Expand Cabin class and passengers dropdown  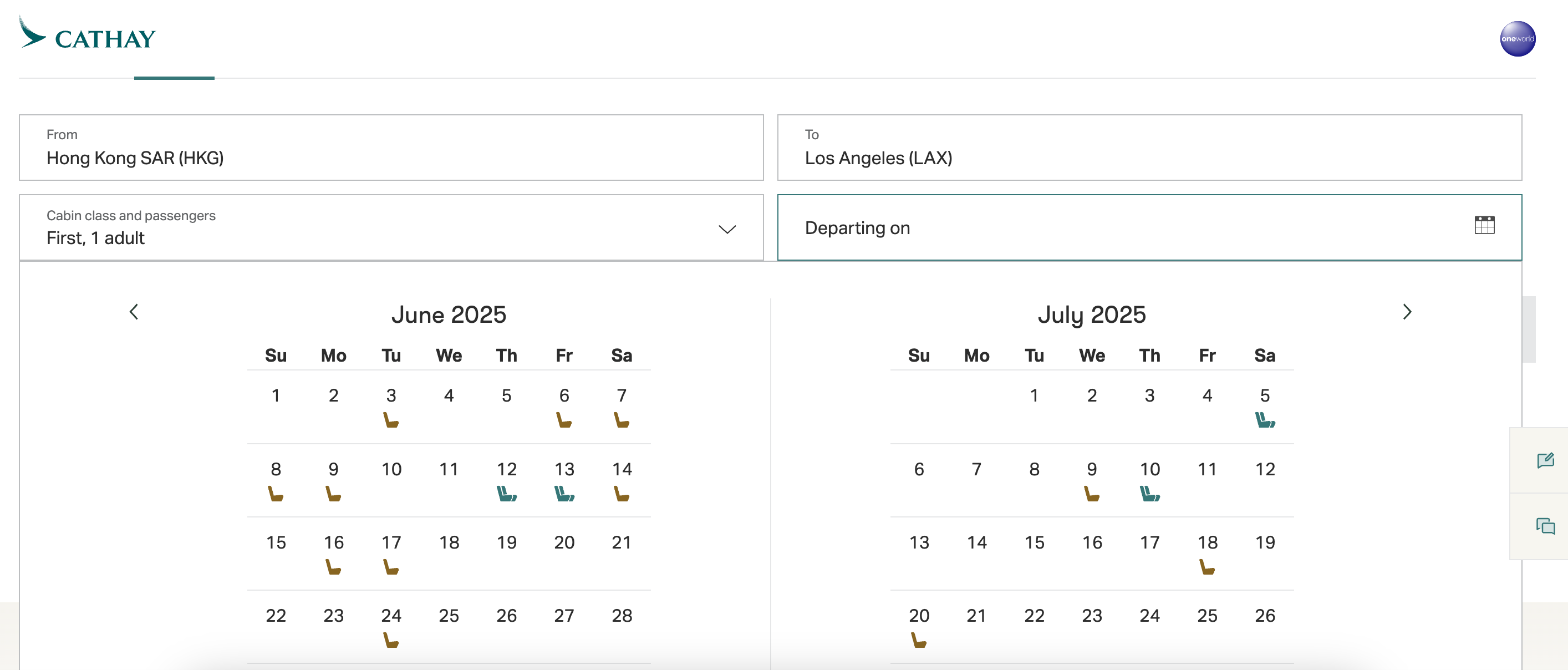tap(727, 229)
